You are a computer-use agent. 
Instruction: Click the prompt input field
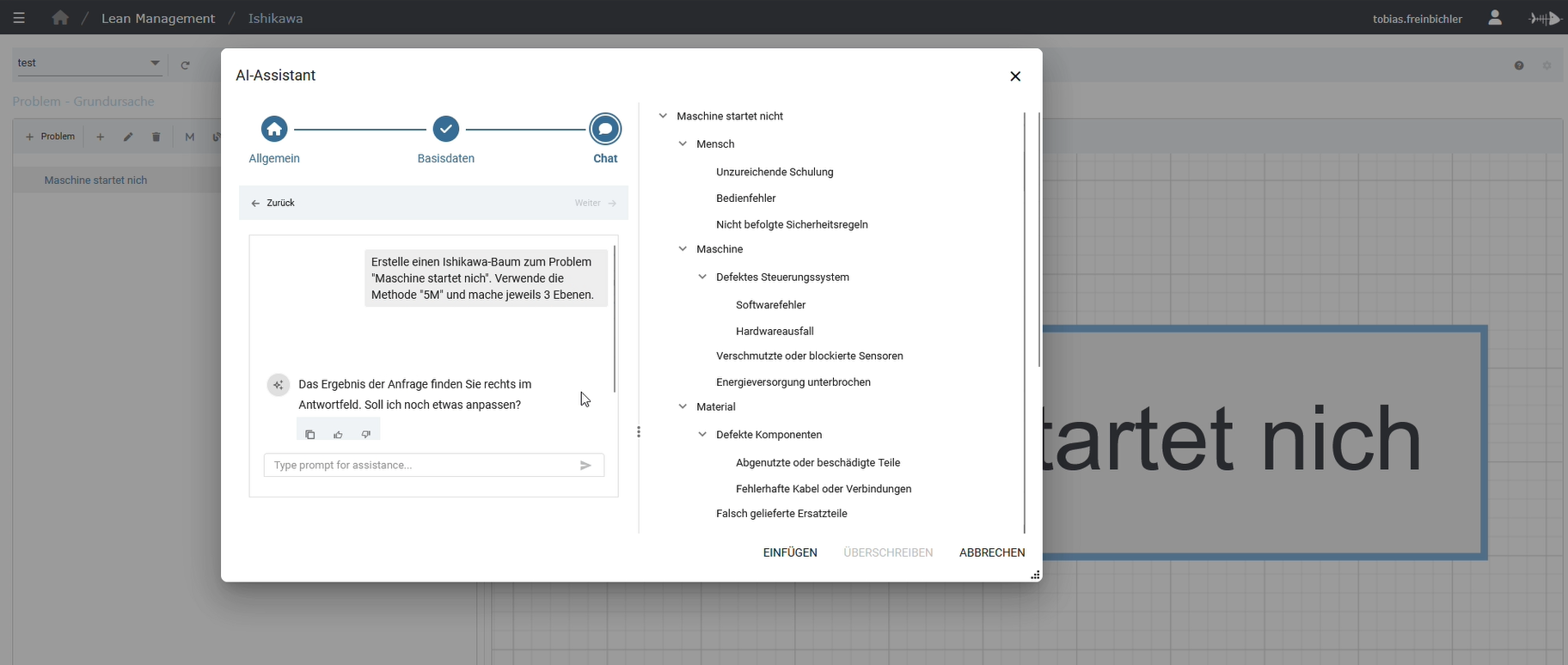421,466
